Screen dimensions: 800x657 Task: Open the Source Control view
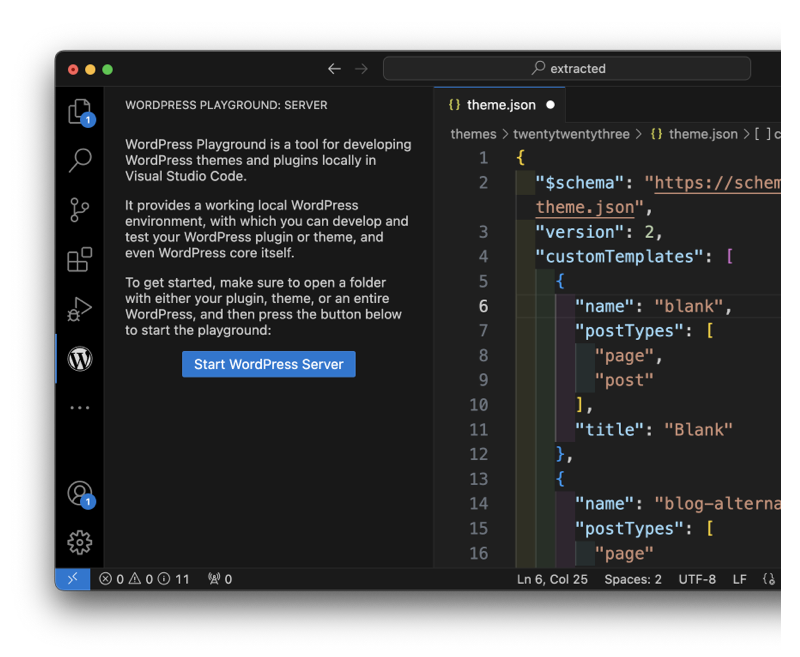pyautogui.click(x=80, y=210)
